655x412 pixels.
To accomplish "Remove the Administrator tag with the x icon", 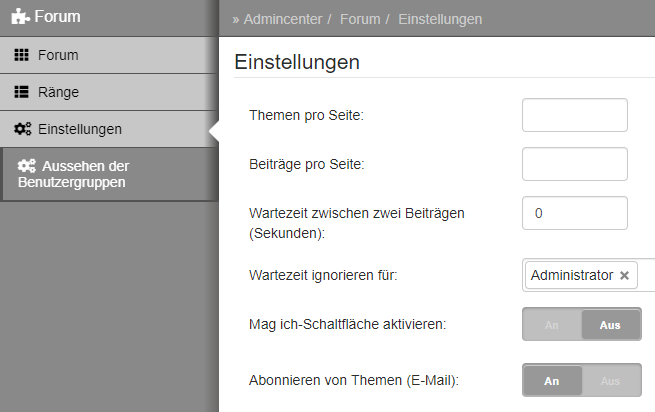I will tap(624, 275).
